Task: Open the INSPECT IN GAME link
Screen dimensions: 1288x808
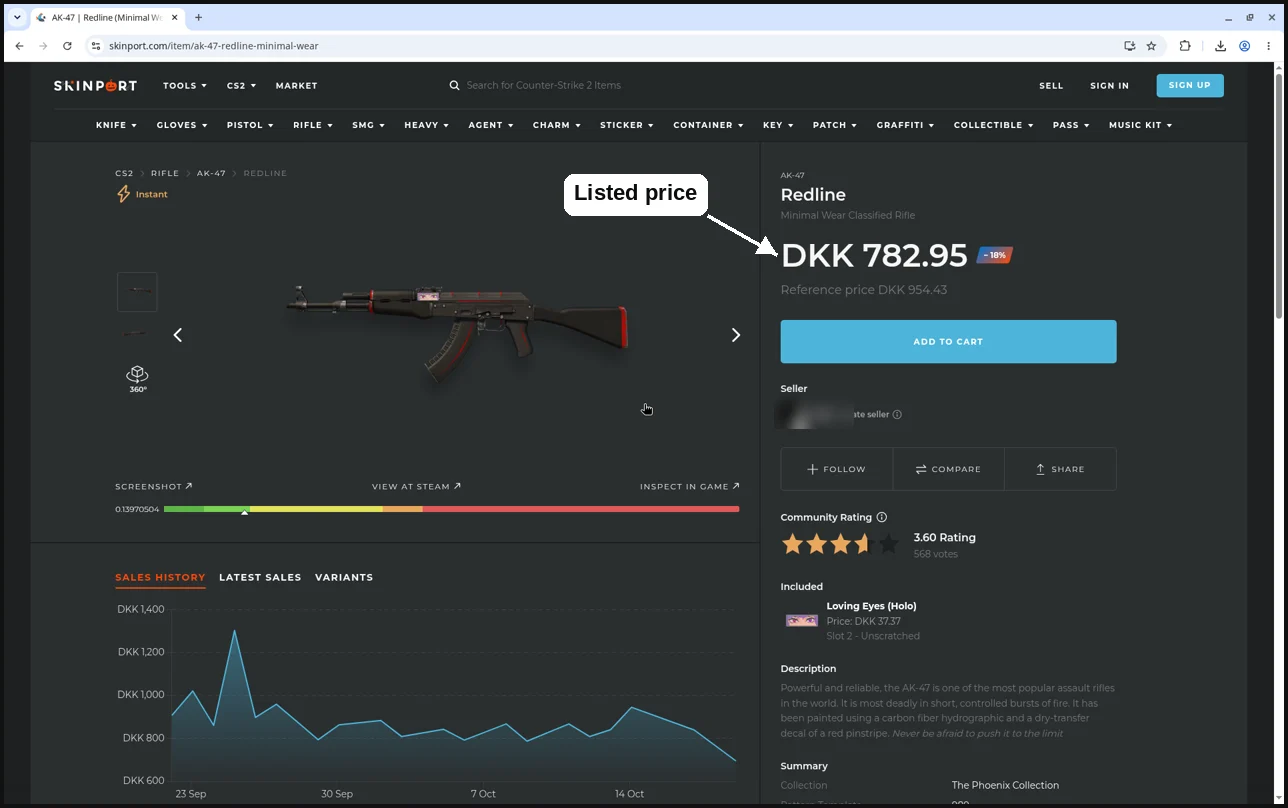Action: 690,487
